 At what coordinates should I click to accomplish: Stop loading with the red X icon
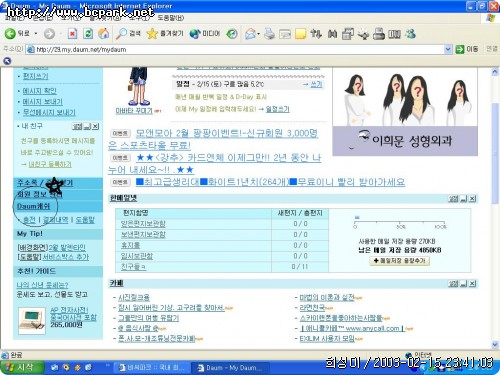pyautogui.click(x=72, y=33)
